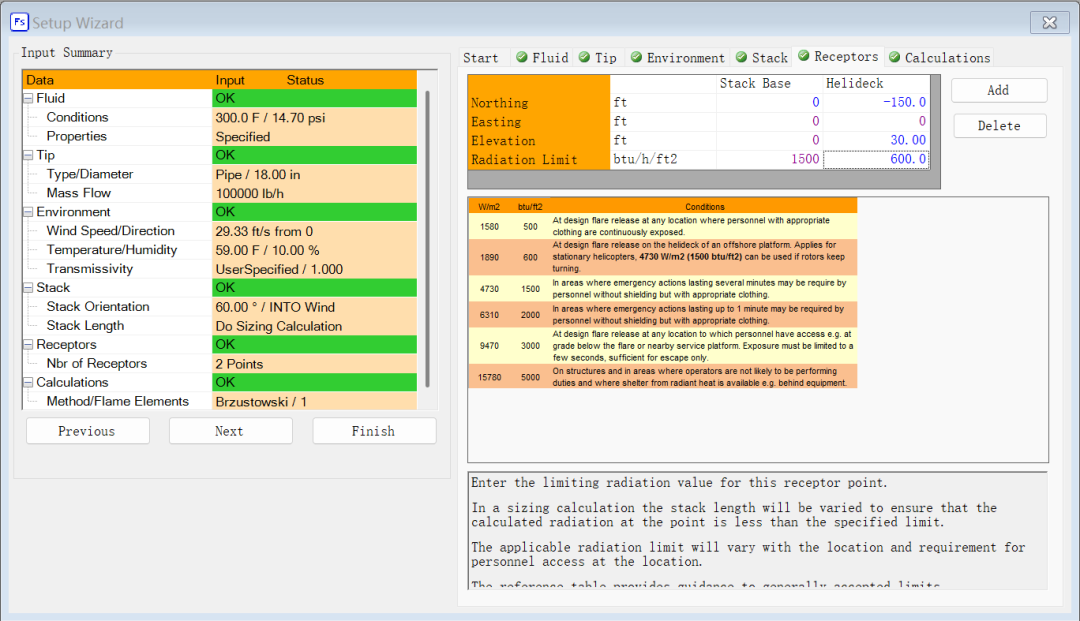Open the Environment tab

point(678,58)
